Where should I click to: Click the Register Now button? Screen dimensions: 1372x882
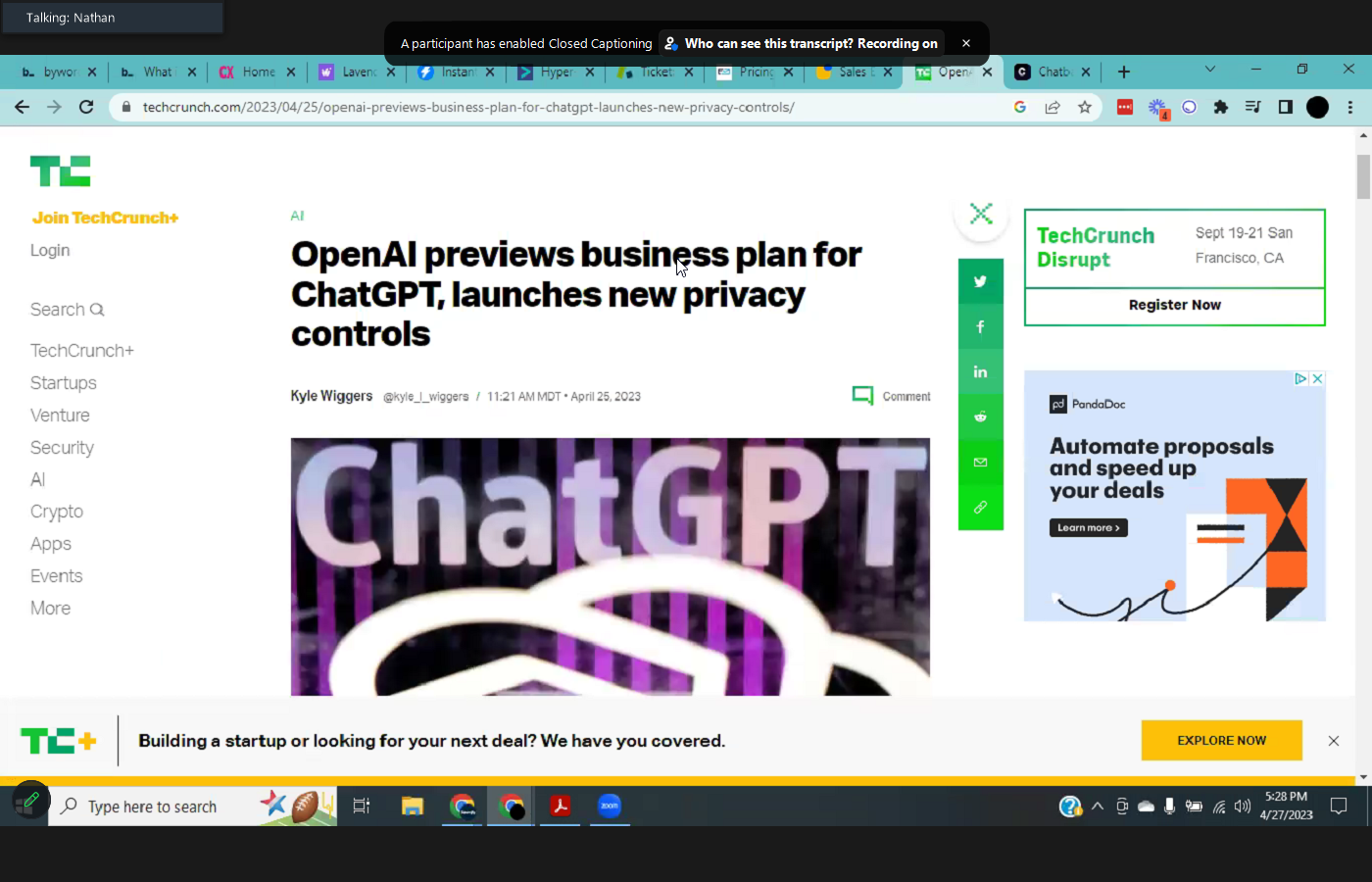(x=1174, y=306)
